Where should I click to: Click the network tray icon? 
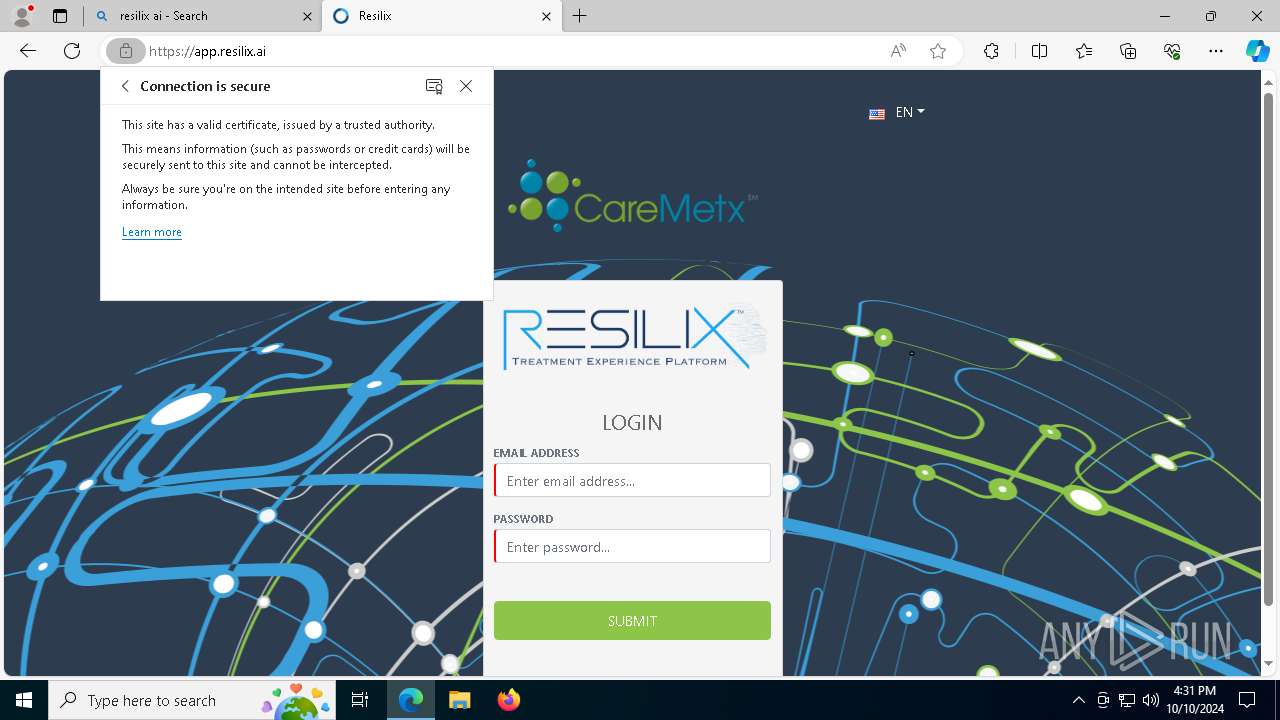(x=1127, y=700)
